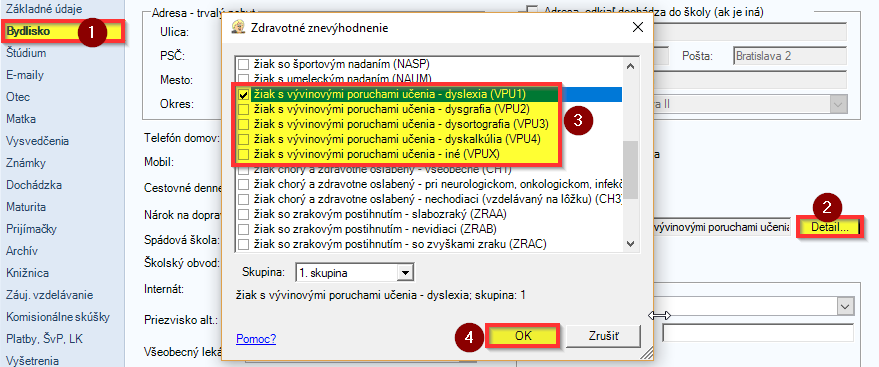
Task: Check so zvyškami zraku (ZRAC)
Action: [243, 244]
